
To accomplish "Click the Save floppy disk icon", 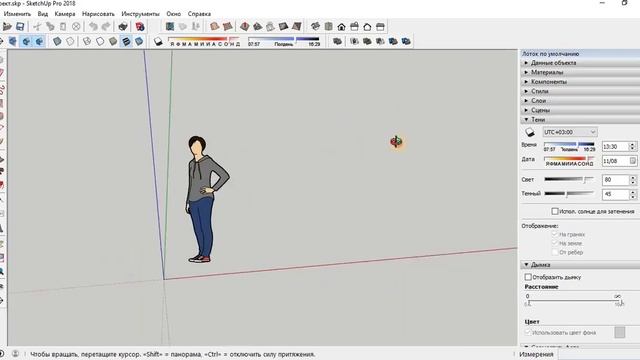I will pyautogui.click(x=20, y=27).
